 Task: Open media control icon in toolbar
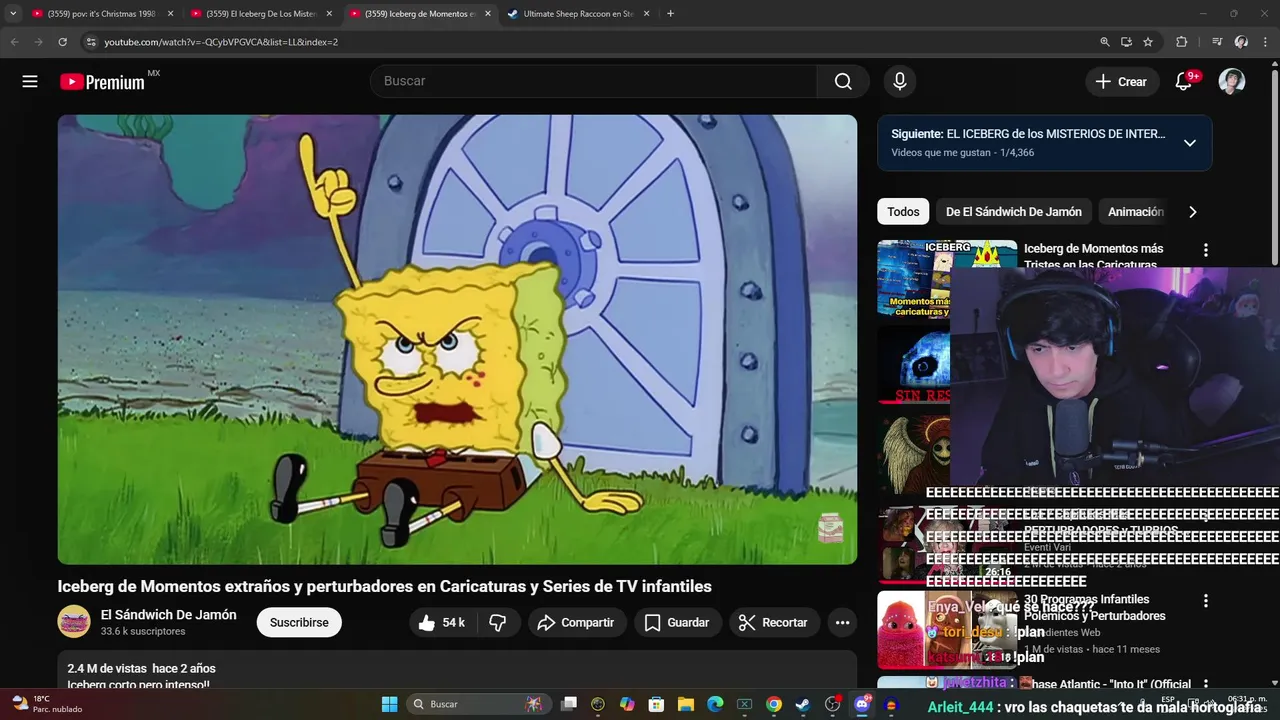coord(1217,42)
